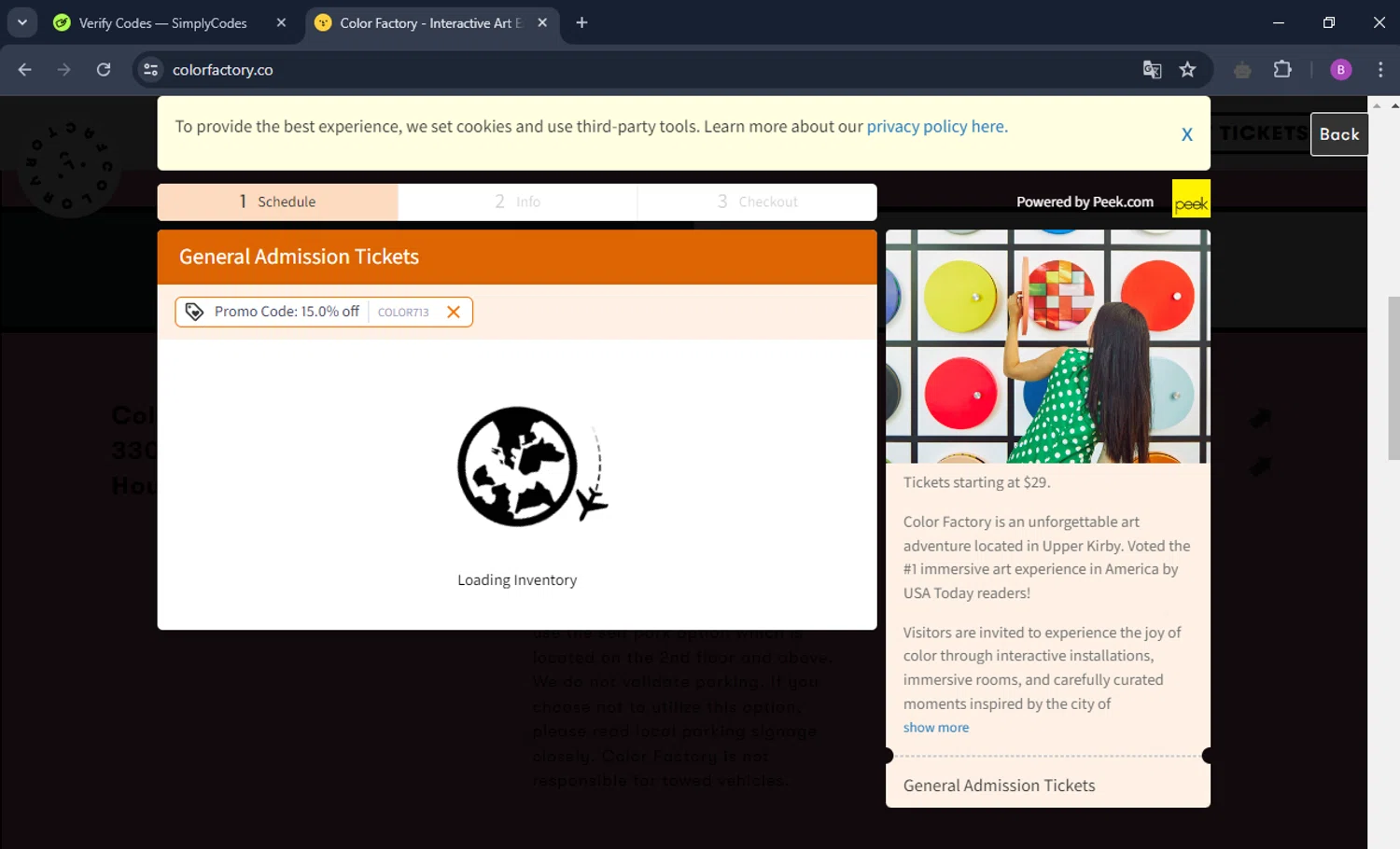Click the yellow peek logo

pos(1191,199)
